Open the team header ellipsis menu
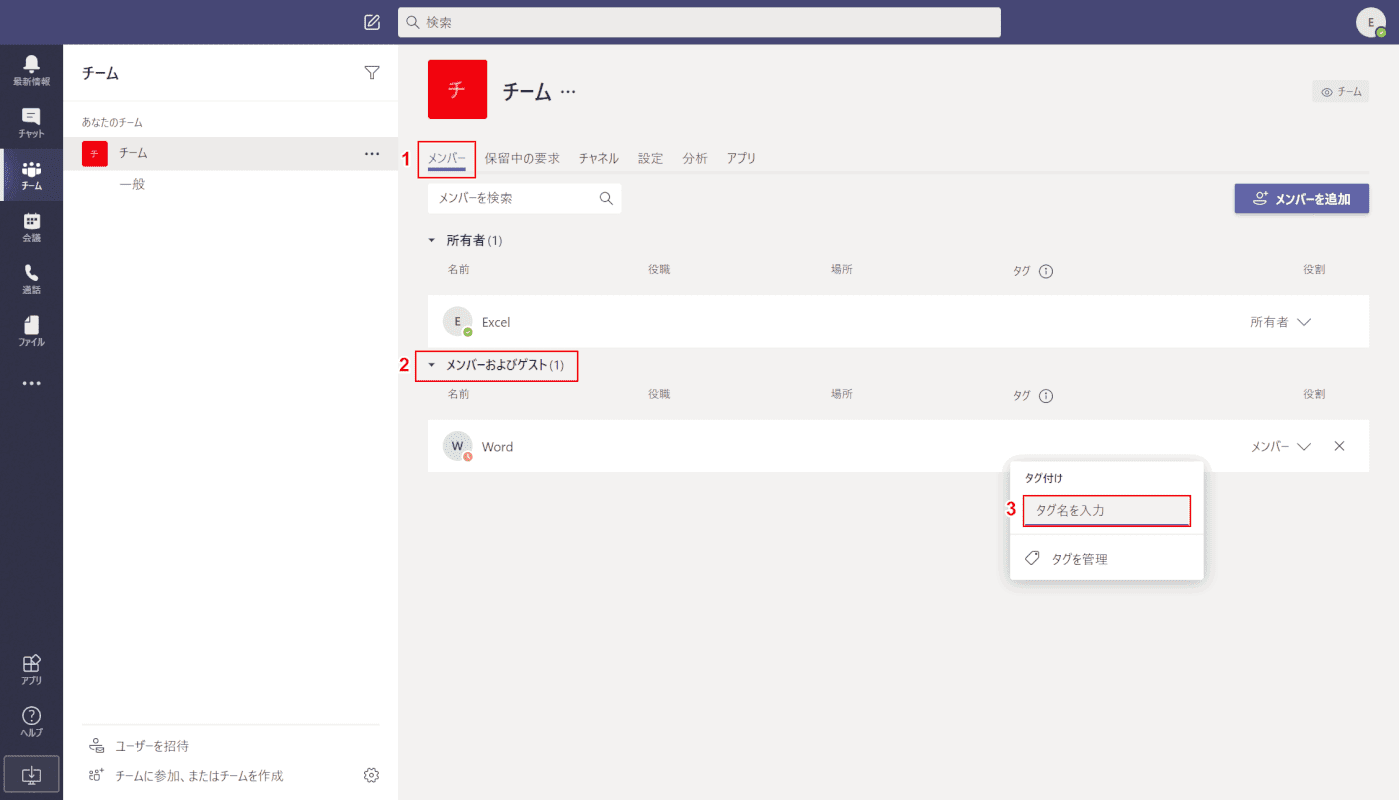 pos(568,92)
